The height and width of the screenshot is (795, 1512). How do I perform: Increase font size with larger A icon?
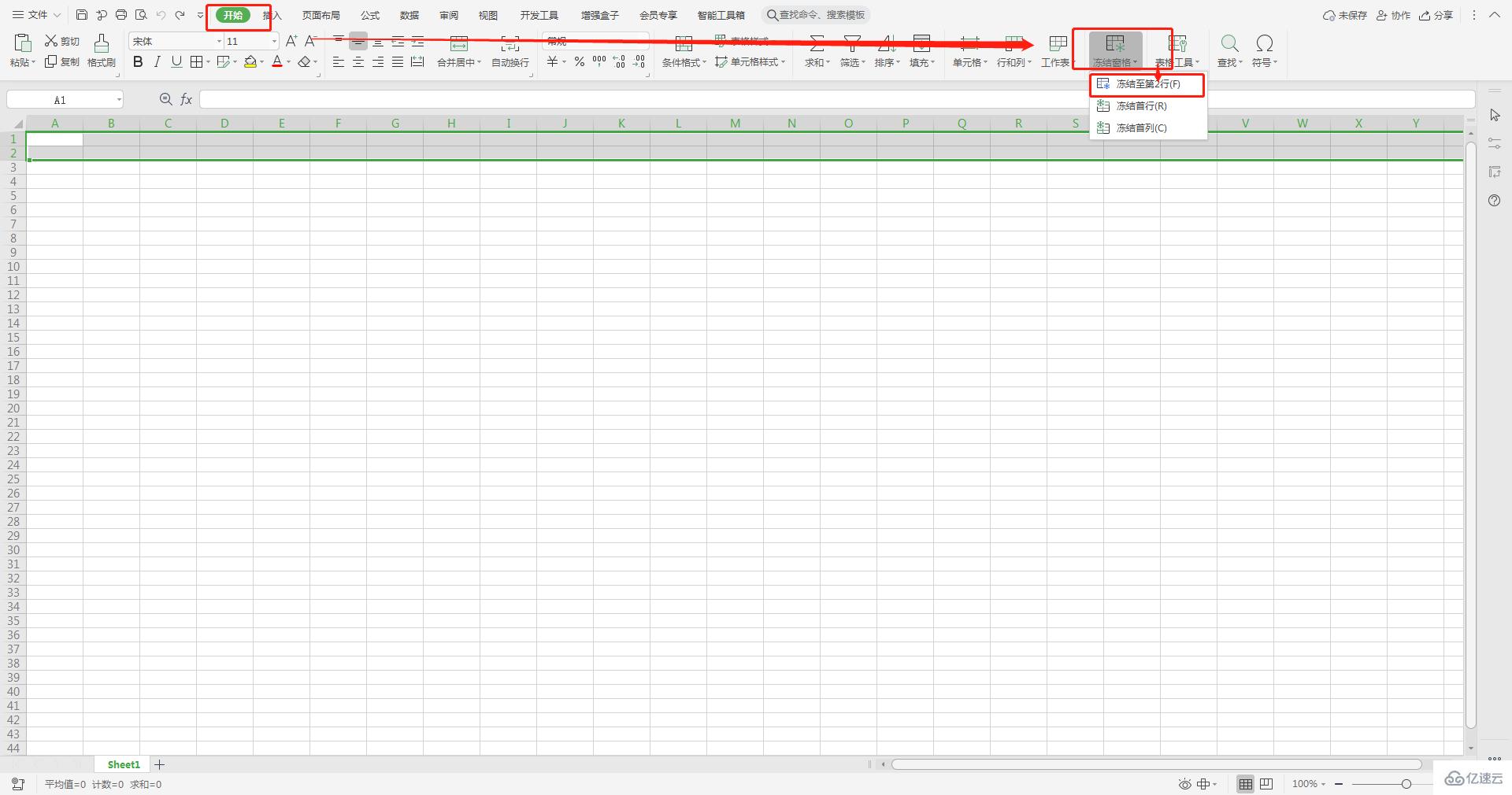291,41
